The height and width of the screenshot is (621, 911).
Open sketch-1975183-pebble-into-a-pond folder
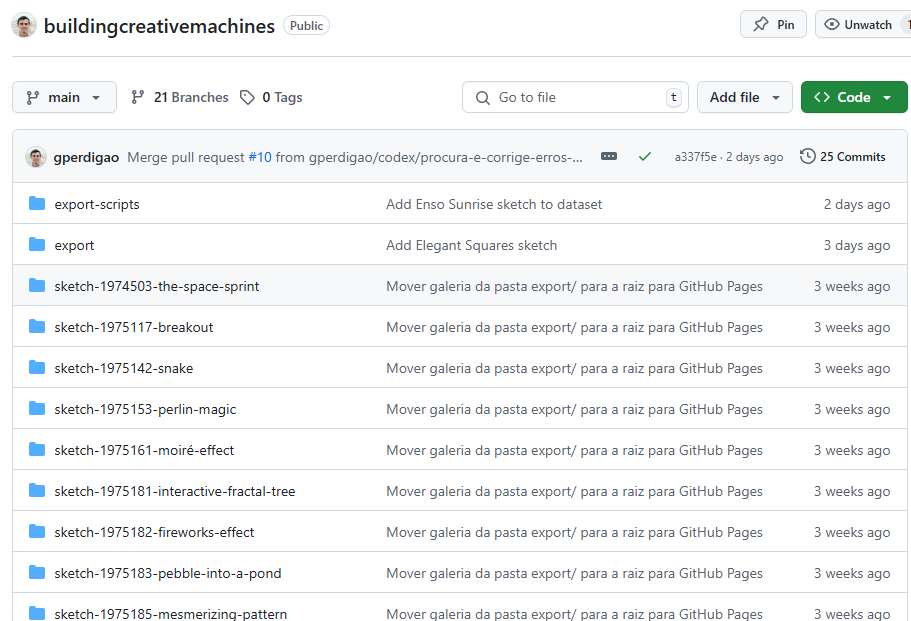click(168, 573)
